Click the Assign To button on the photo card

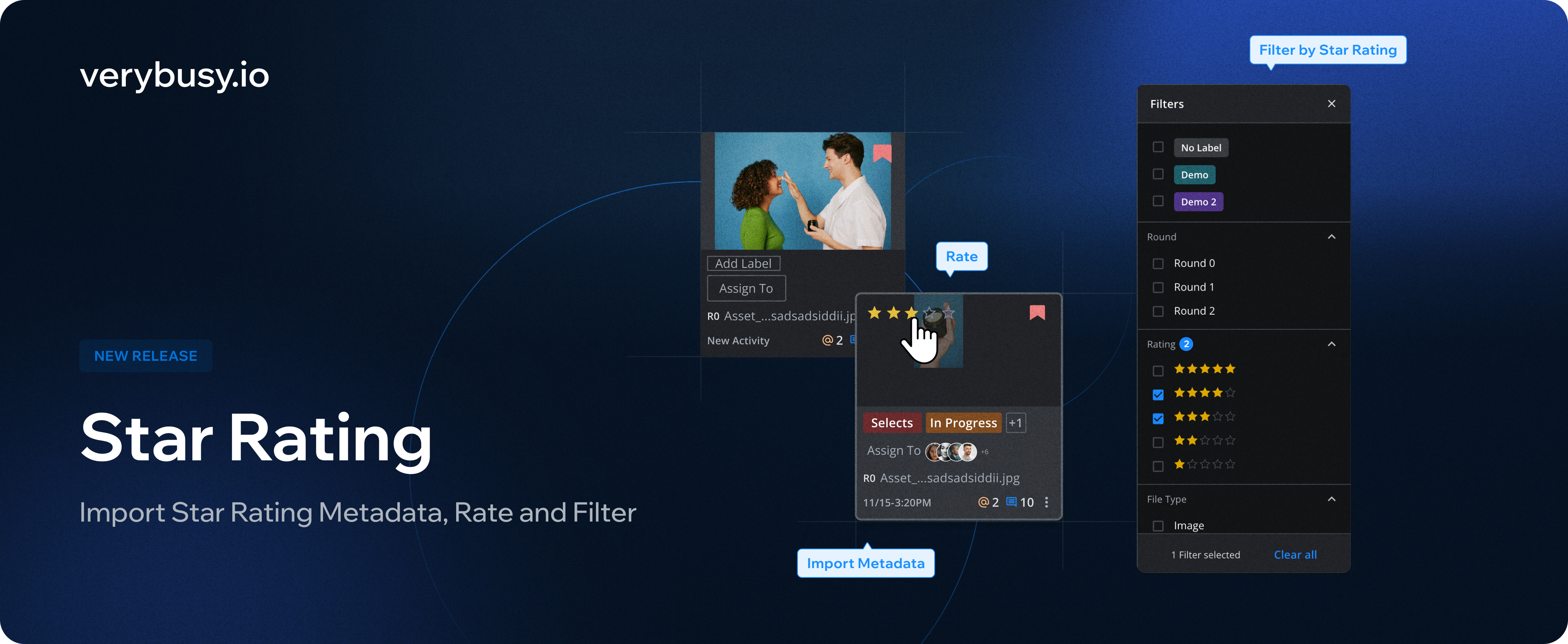pyautogui.click(x=746, y=288)
